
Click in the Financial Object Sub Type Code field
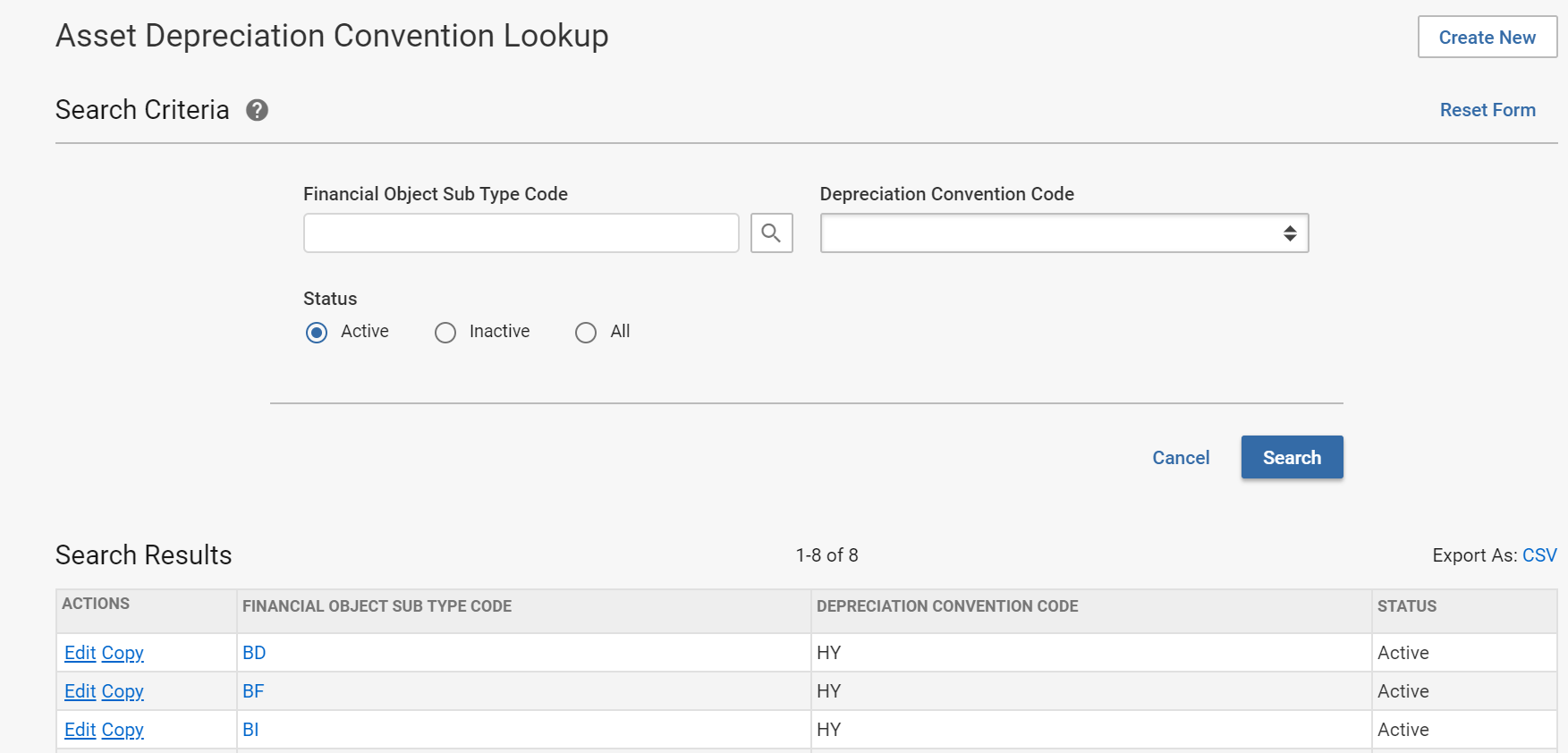click(x=521, y=233)
